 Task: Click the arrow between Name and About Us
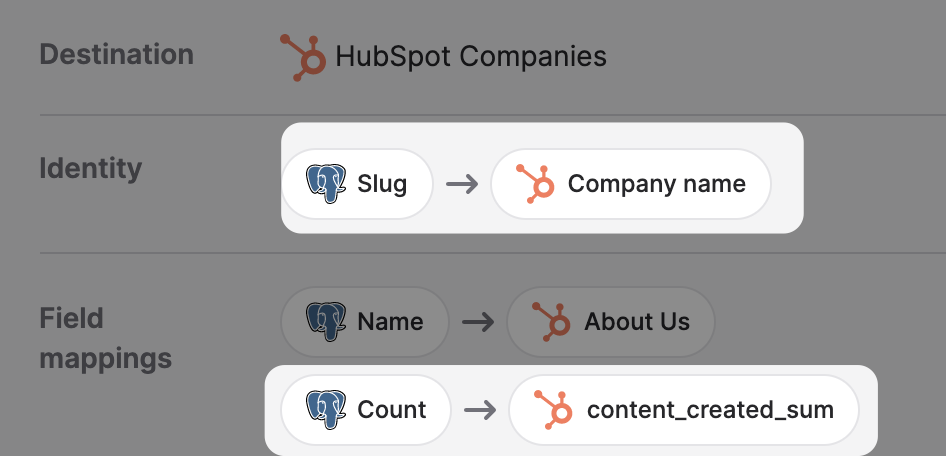[x=478, y=322]
